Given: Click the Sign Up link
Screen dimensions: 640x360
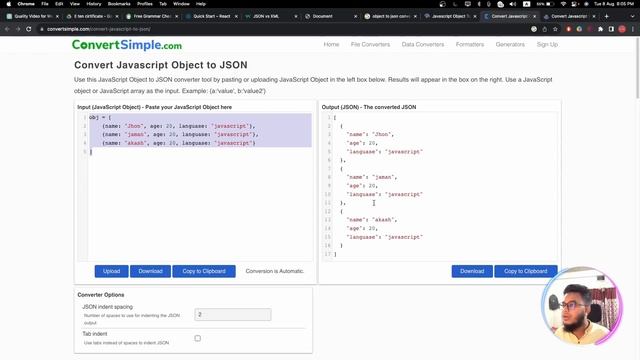Looking at the screenshot, I should (x=547, y=44).
